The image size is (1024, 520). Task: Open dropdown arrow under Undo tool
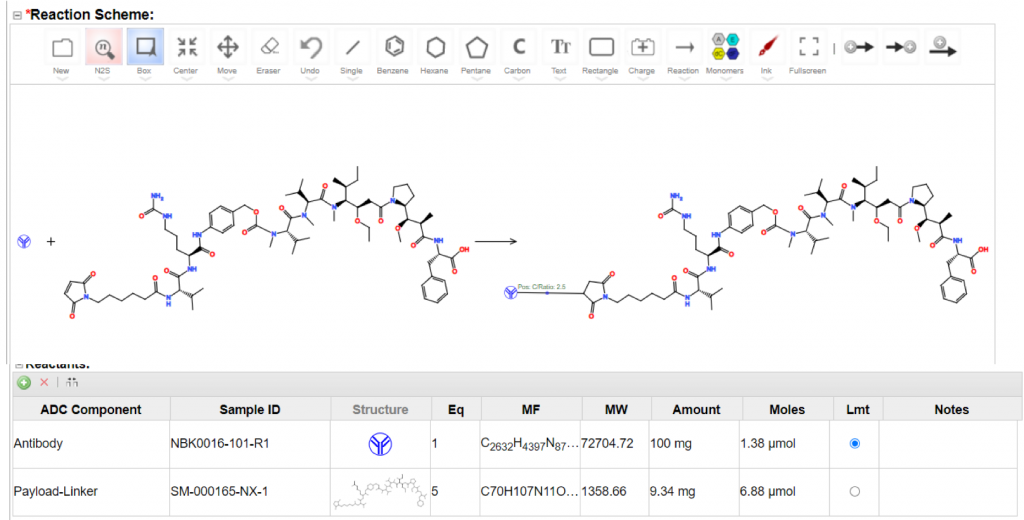click(310, 79)
